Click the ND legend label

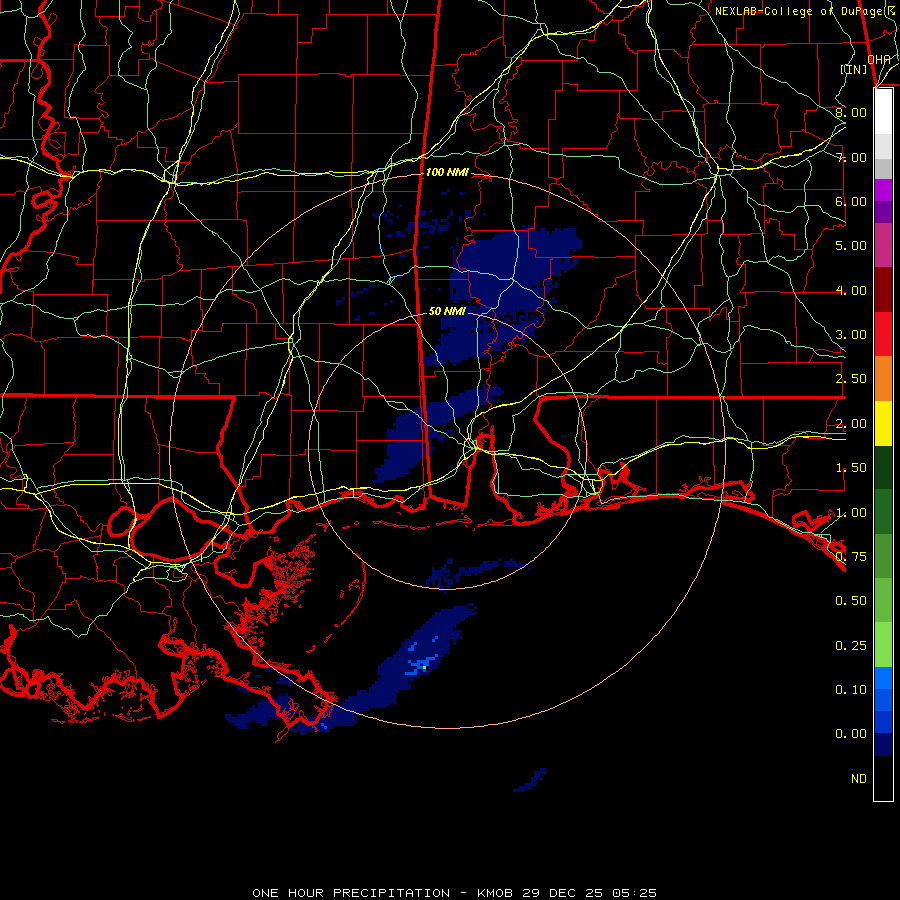(859, 779)
